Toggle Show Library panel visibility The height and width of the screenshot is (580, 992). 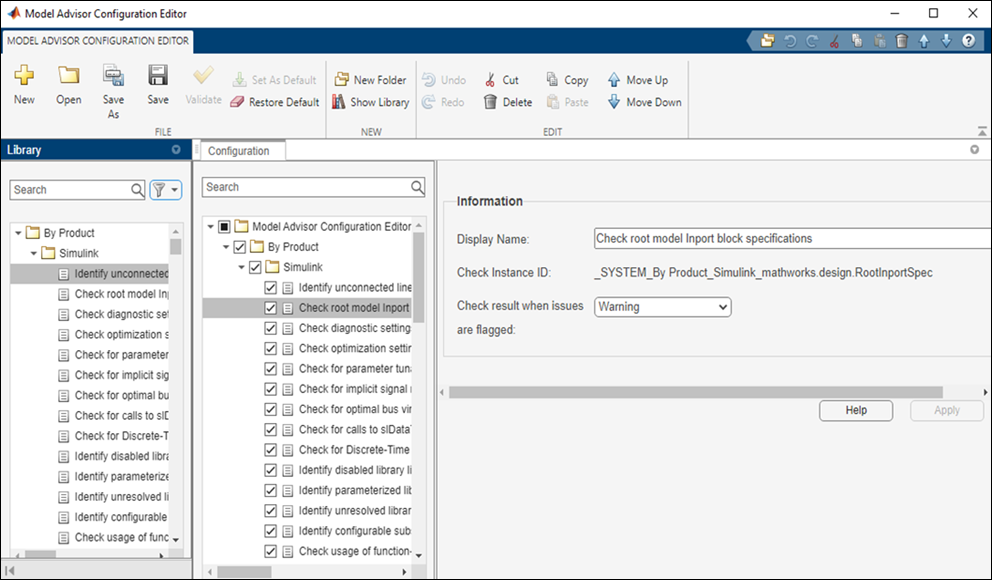click(370, 101)
